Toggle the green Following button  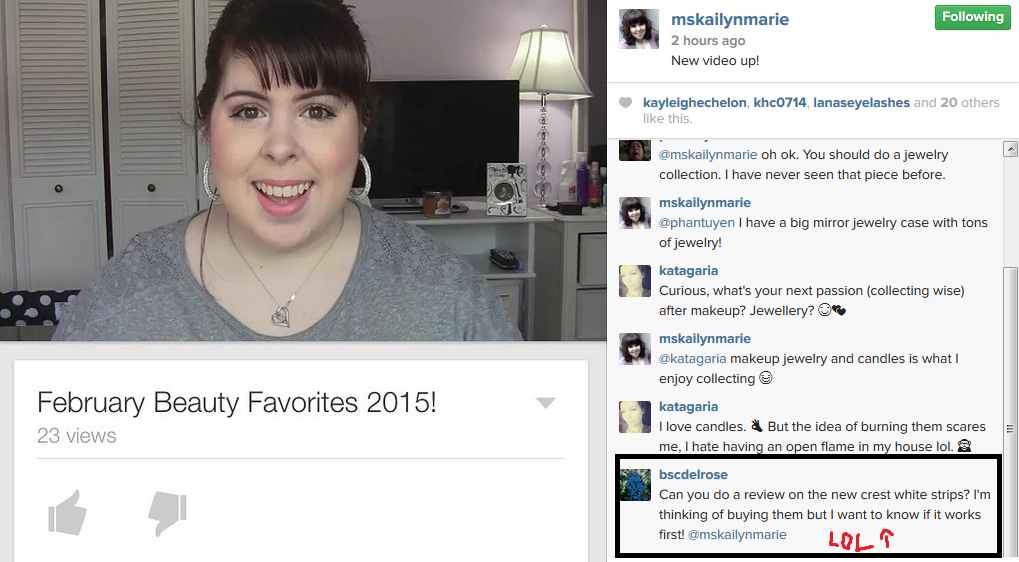[973, 18]
